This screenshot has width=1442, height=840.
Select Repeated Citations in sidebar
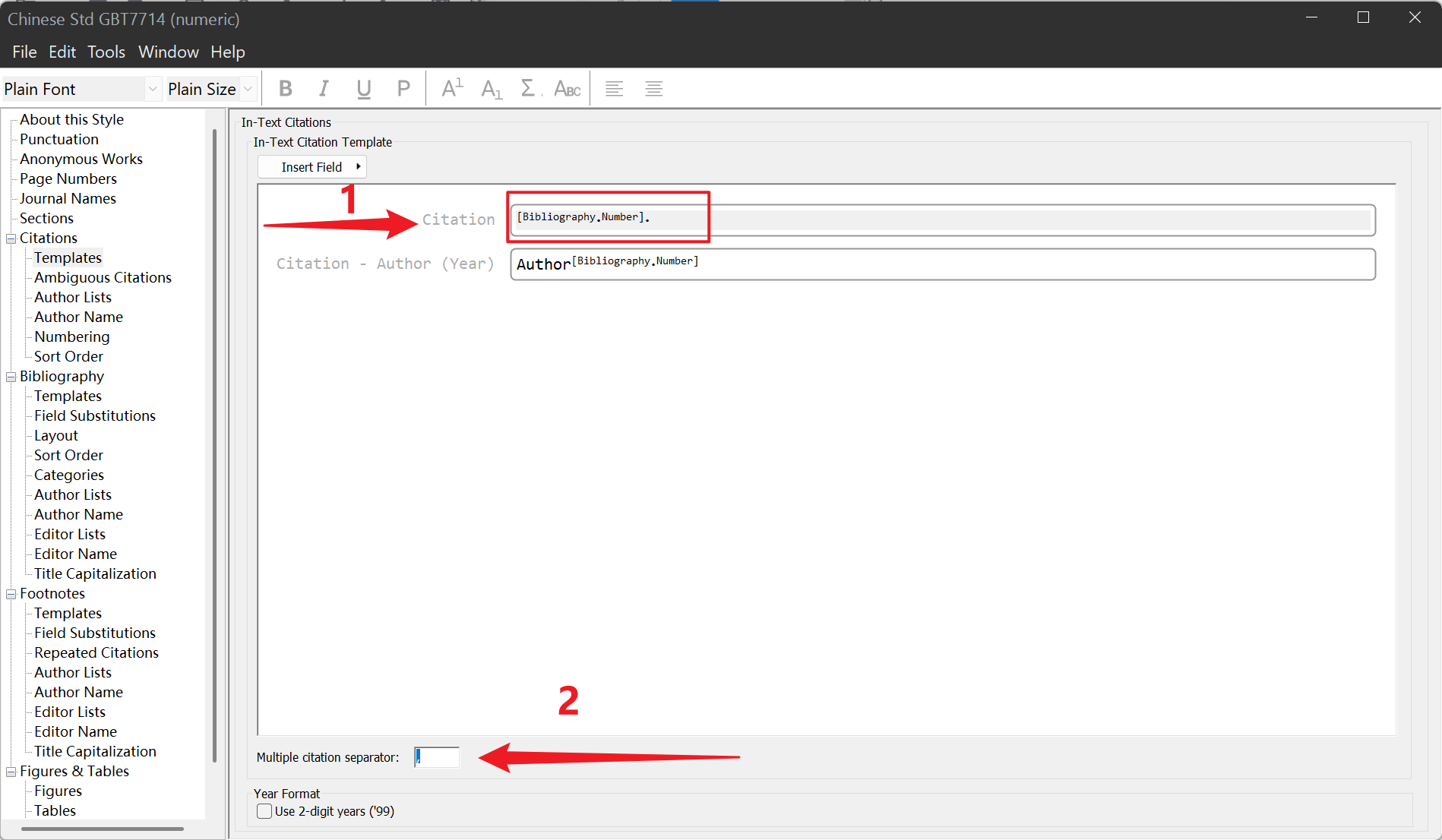pos(96,652)
